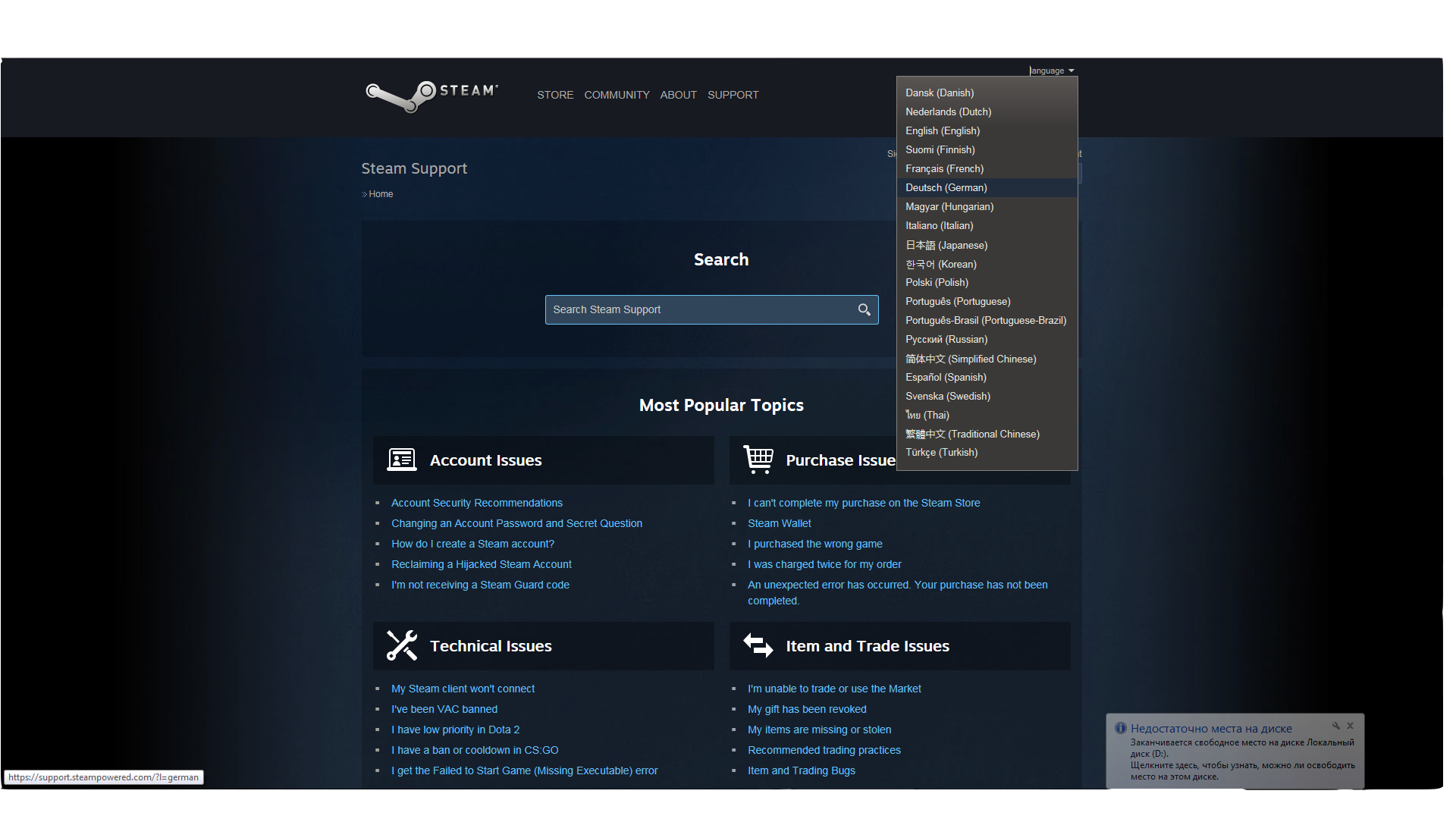Go to SUPPORT in top navigation

pos(733,95)
